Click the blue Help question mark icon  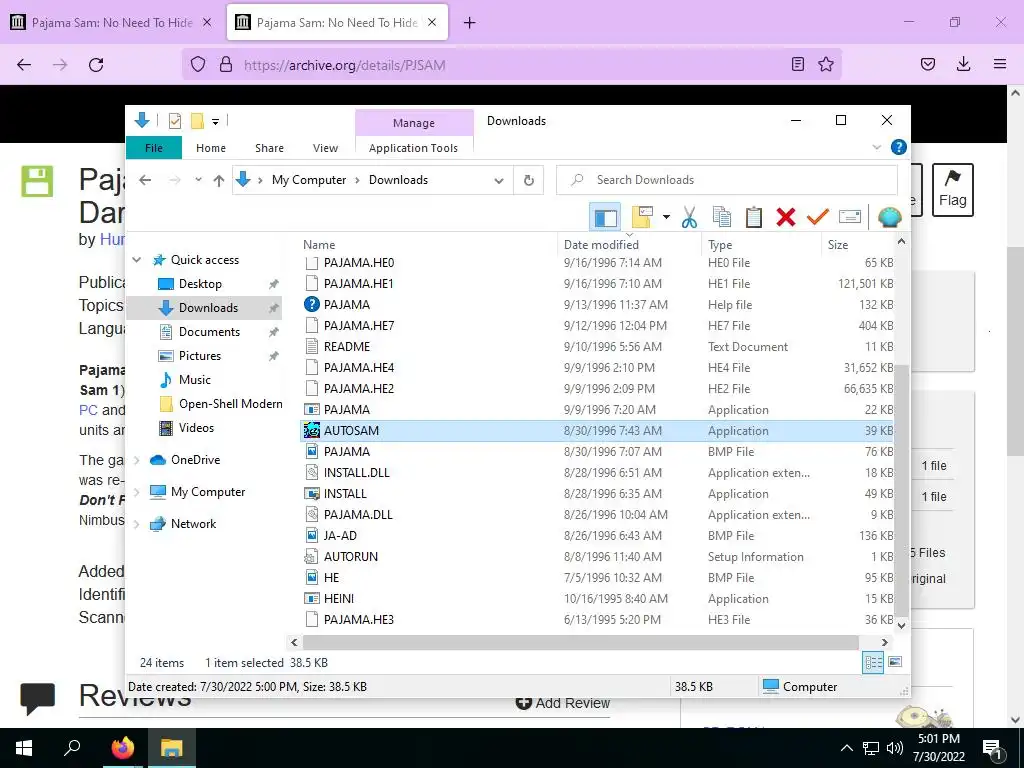pyautogui.click(x=899, y=148)
